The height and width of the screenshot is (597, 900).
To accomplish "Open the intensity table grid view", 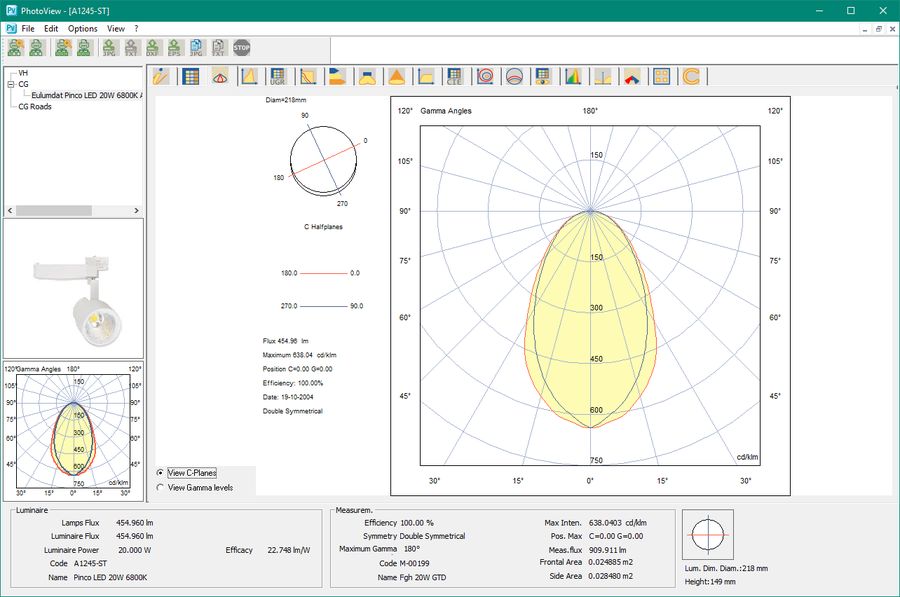I will click(x=191, y=76).
